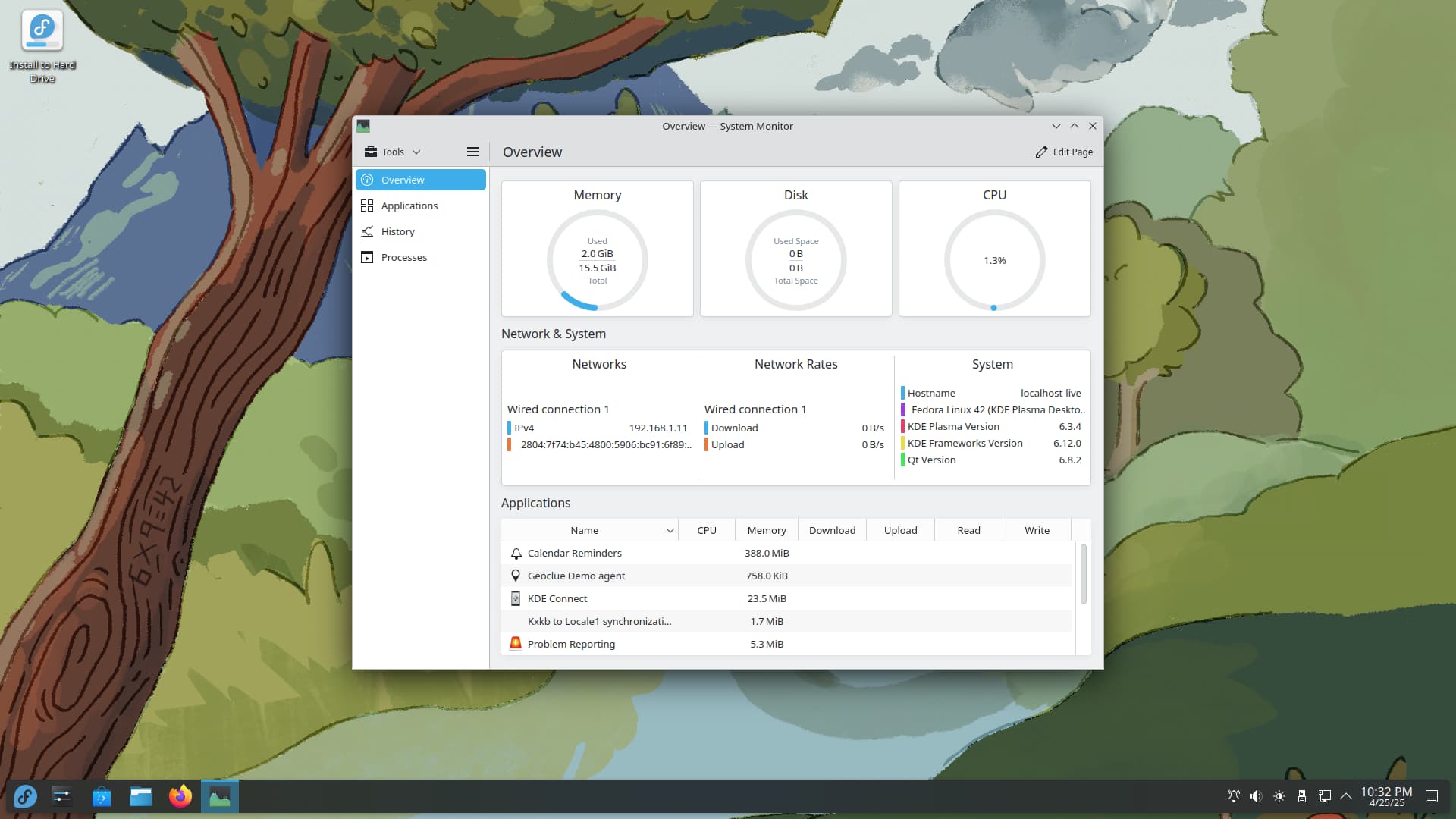1456x819 pixels.
Task: Click the Edit Page pencil button
Action: (x=1064, y=152)
